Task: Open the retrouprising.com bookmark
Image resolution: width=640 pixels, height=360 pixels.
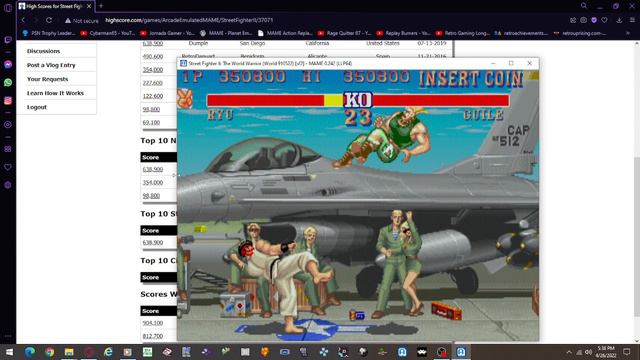Action: coord(580,33)
